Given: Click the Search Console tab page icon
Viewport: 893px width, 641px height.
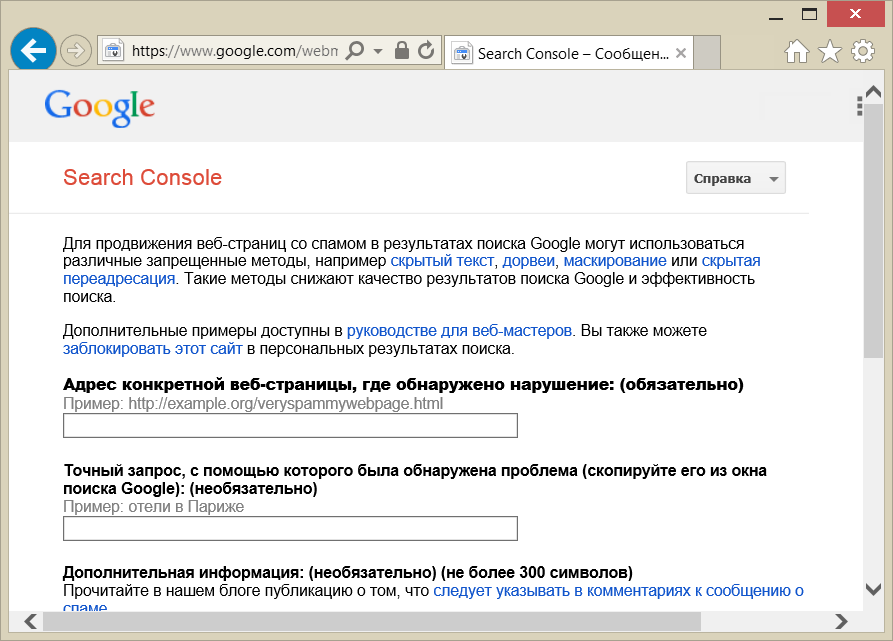Looking at the screenshot, I should (462, 54).
